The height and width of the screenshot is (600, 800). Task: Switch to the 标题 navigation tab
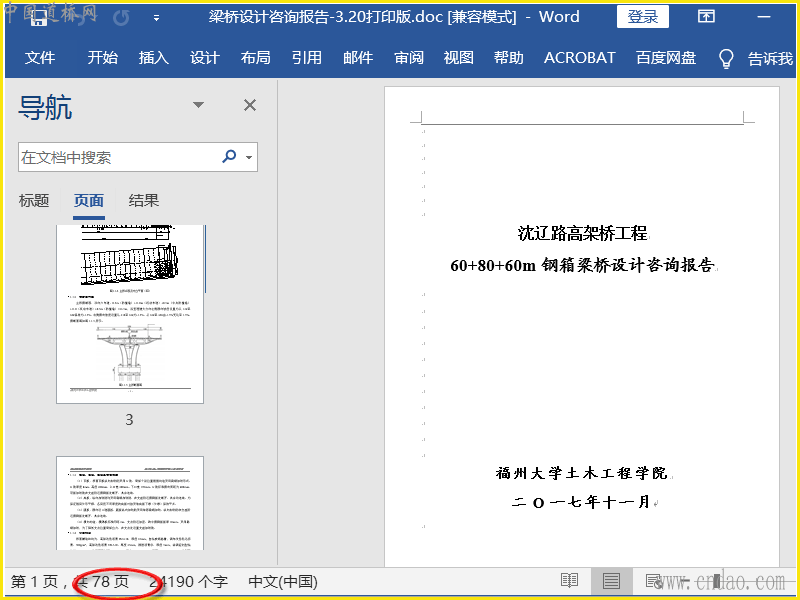(34, 201)
